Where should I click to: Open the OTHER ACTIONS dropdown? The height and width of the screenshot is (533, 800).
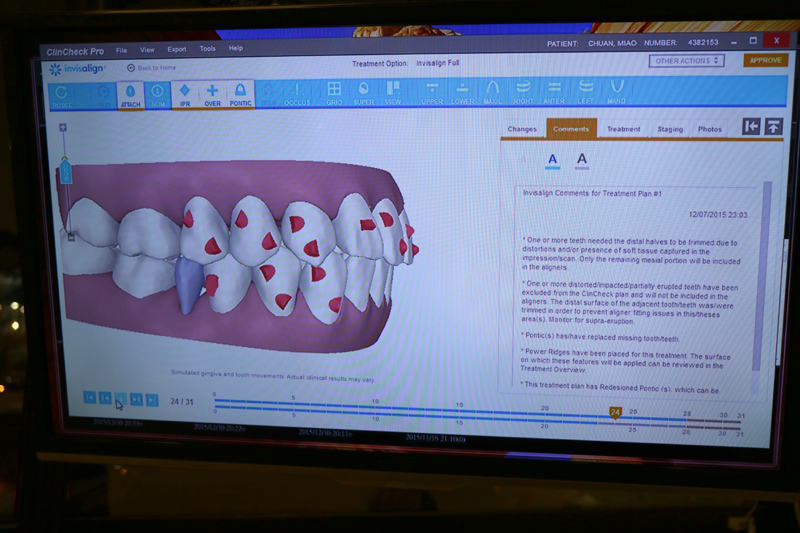coord(687,61)
